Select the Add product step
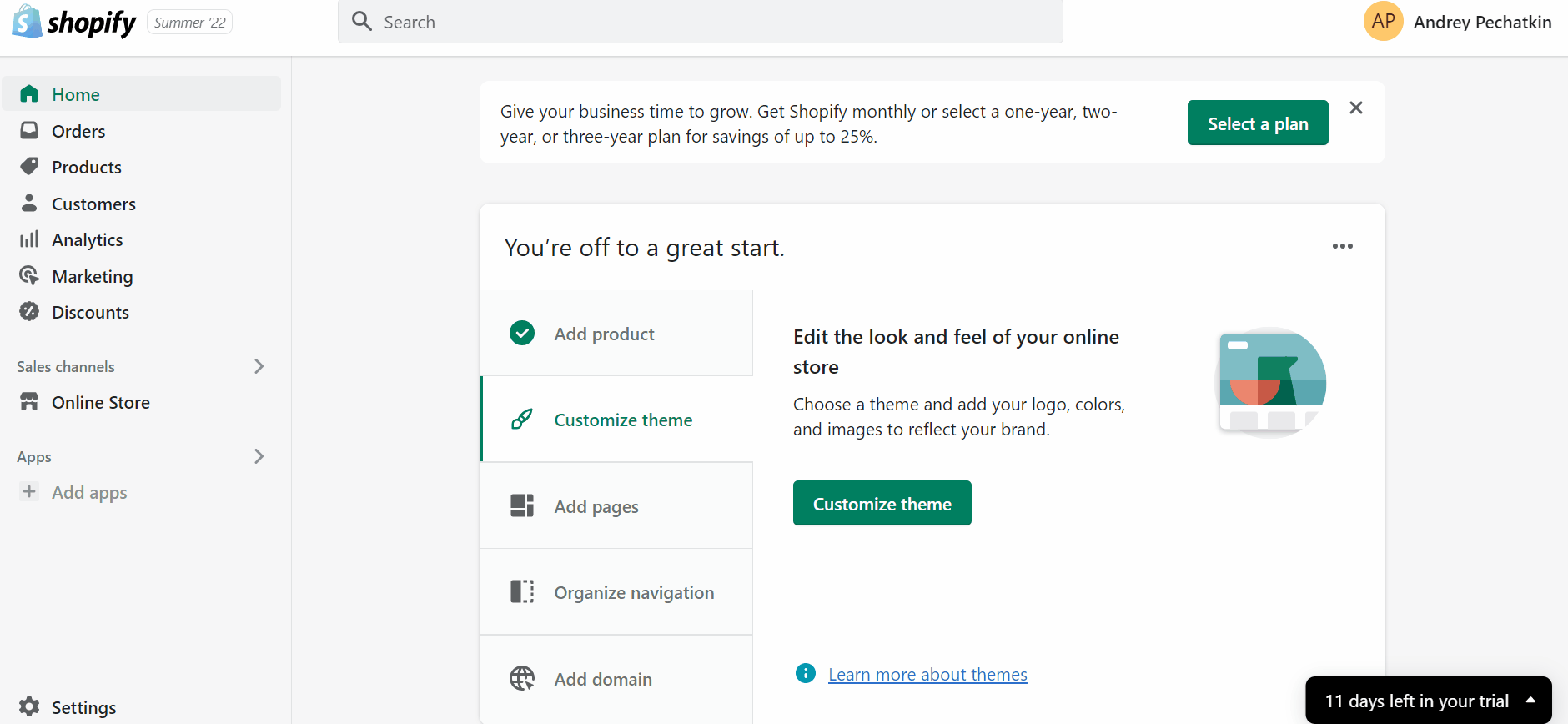The image size is (1568, 724). (x=616, y=334)
